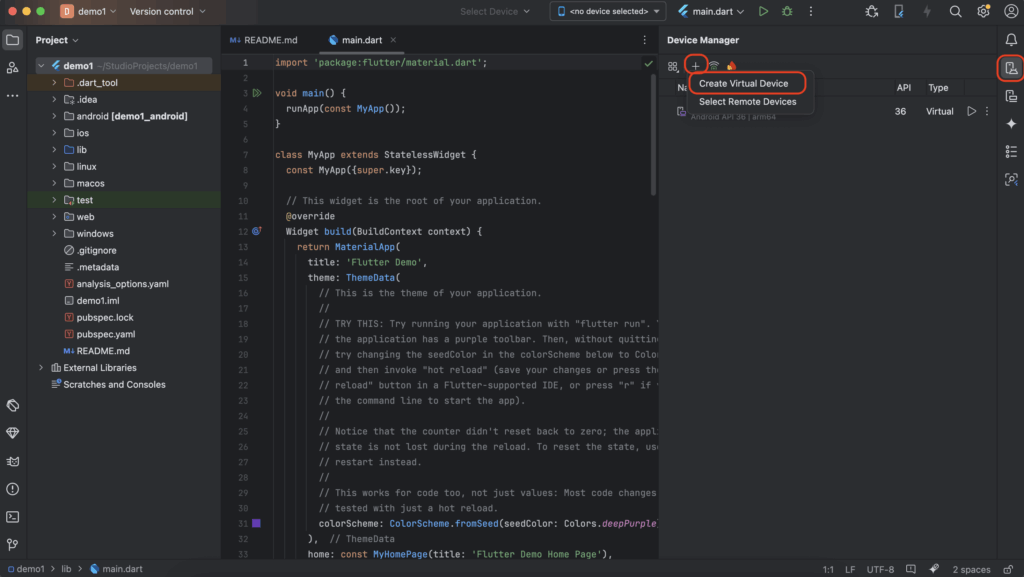Open the Terminal tool window icon

pyautogui.click(x=12, y=517)
